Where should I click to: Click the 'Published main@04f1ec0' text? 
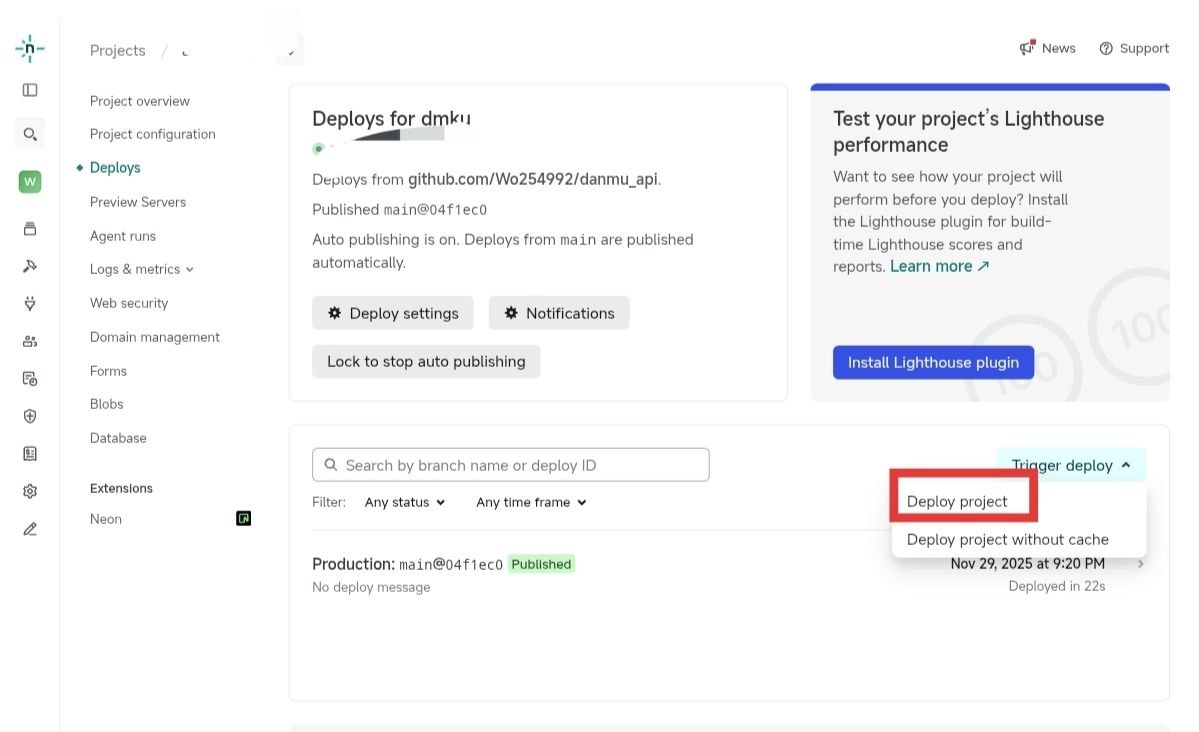399,210
